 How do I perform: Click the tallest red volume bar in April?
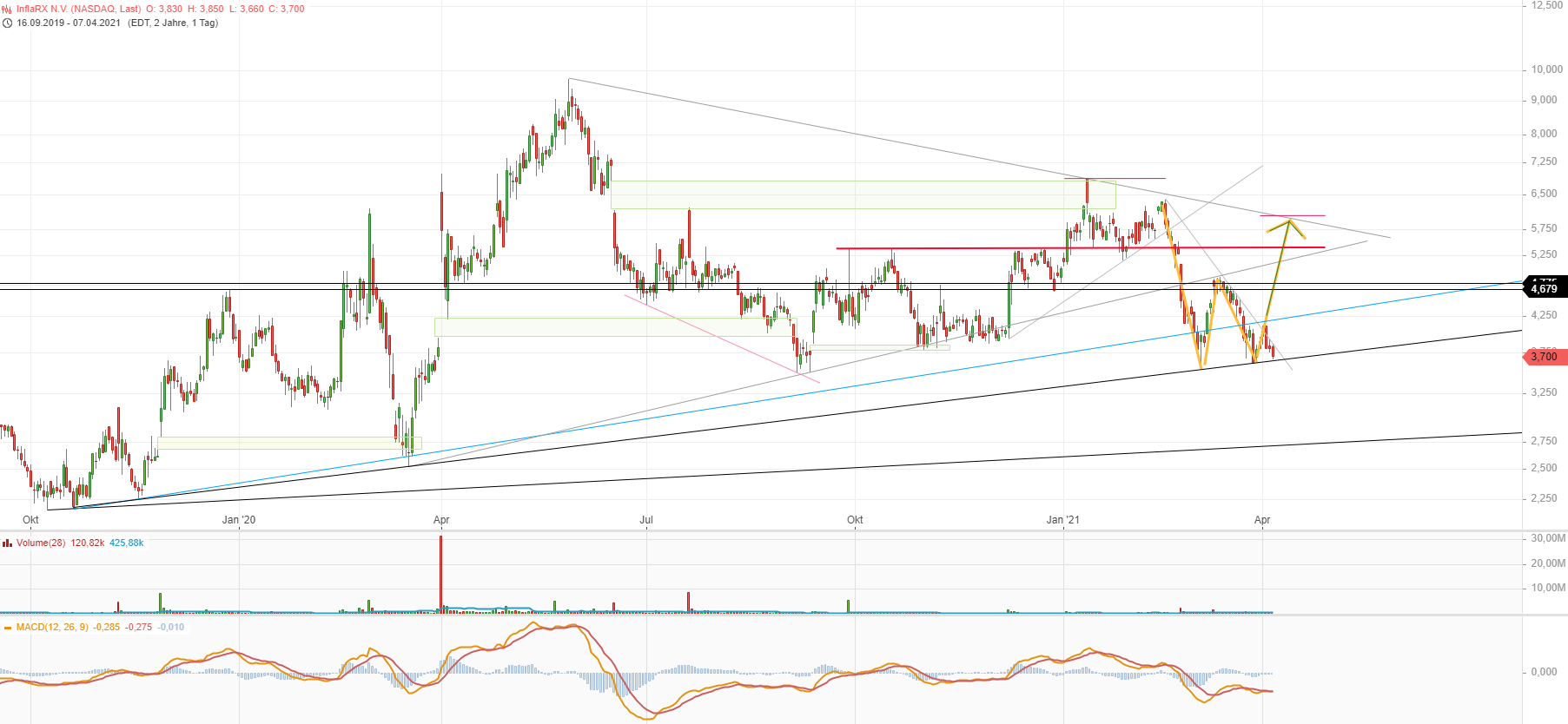(x=441, y=573)
